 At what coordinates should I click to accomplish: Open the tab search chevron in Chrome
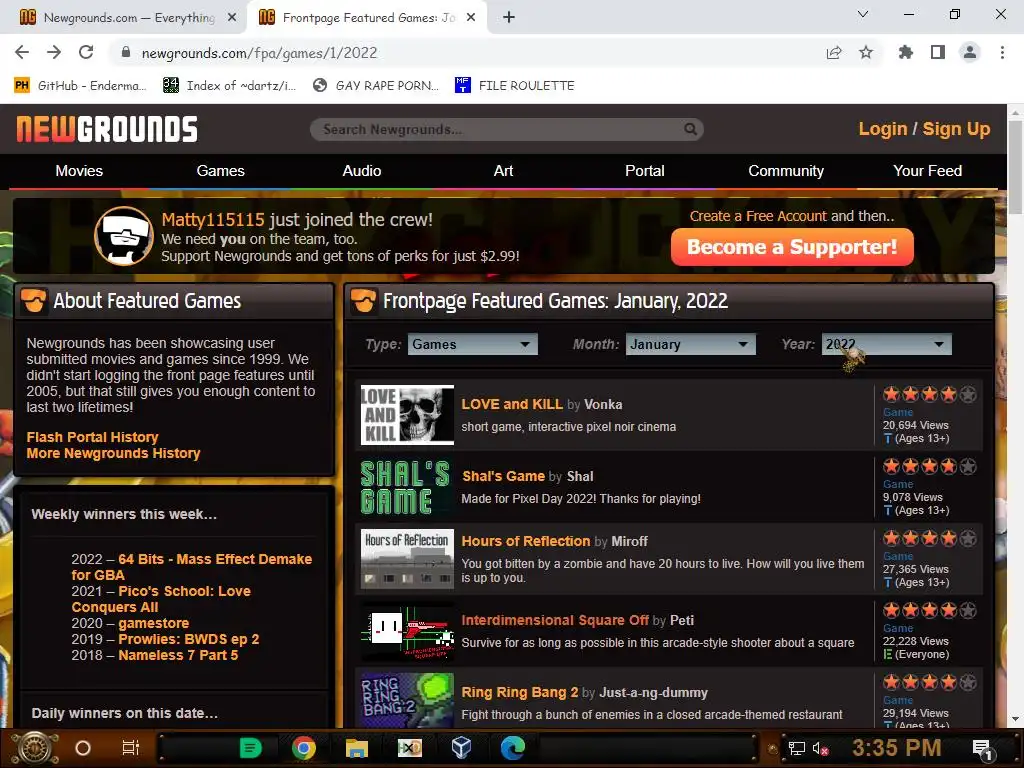pos(863,14)
